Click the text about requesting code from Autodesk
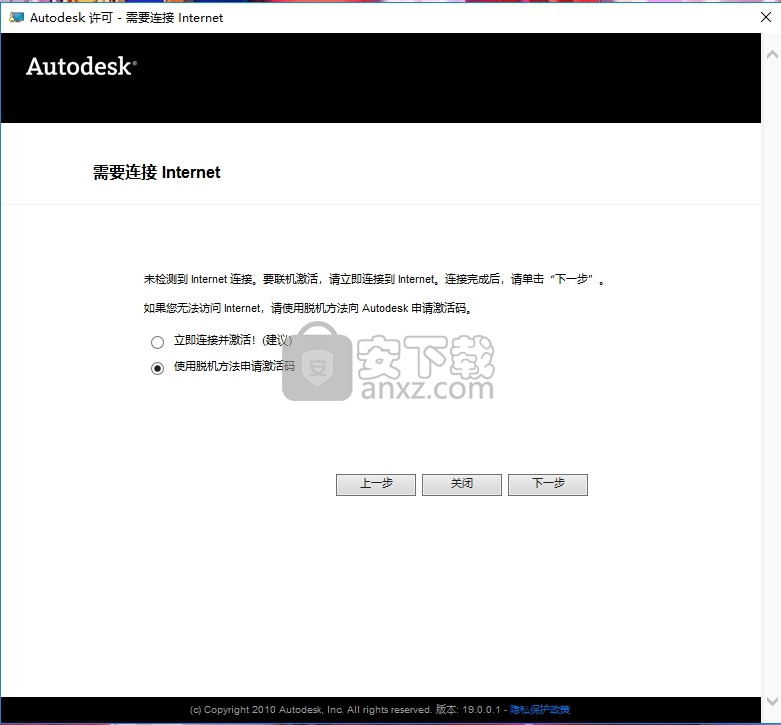Screen dimensions: 781x725 coord(307,308)
